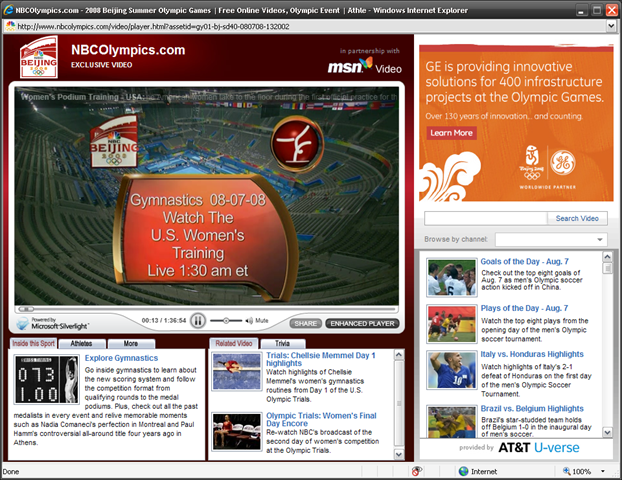
Task: Click the Internet zone globe icon
Action: [463, 471]
